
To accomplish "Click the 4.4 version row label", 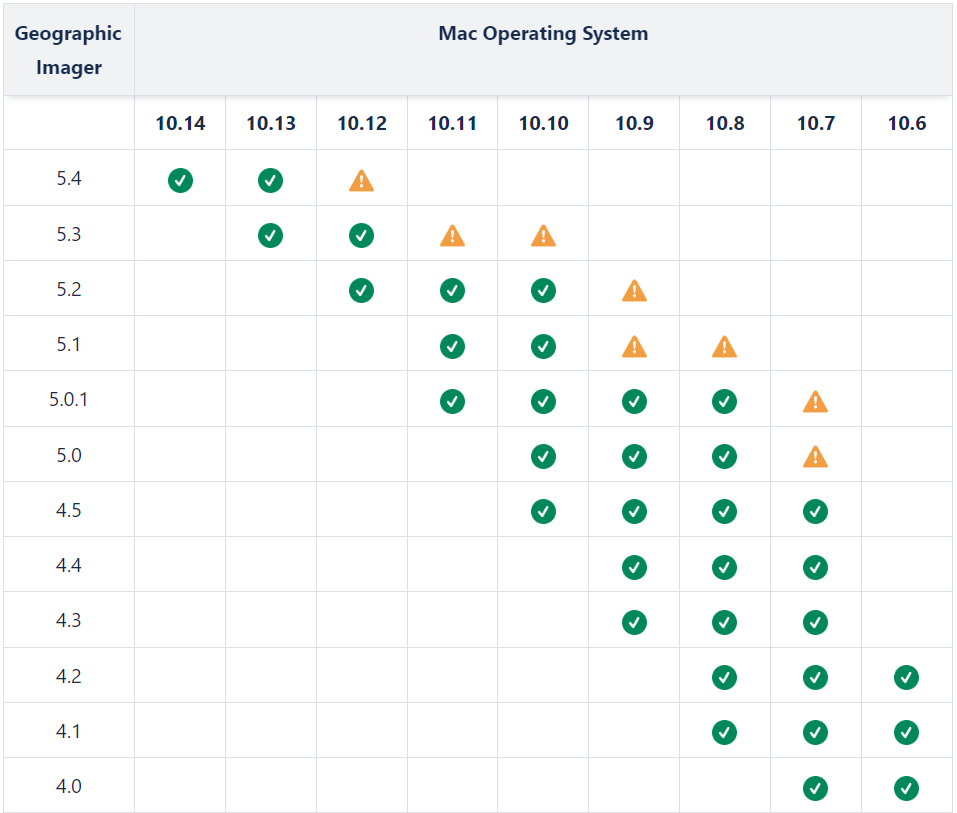I will pyautogui.click(x=68, y=566).
